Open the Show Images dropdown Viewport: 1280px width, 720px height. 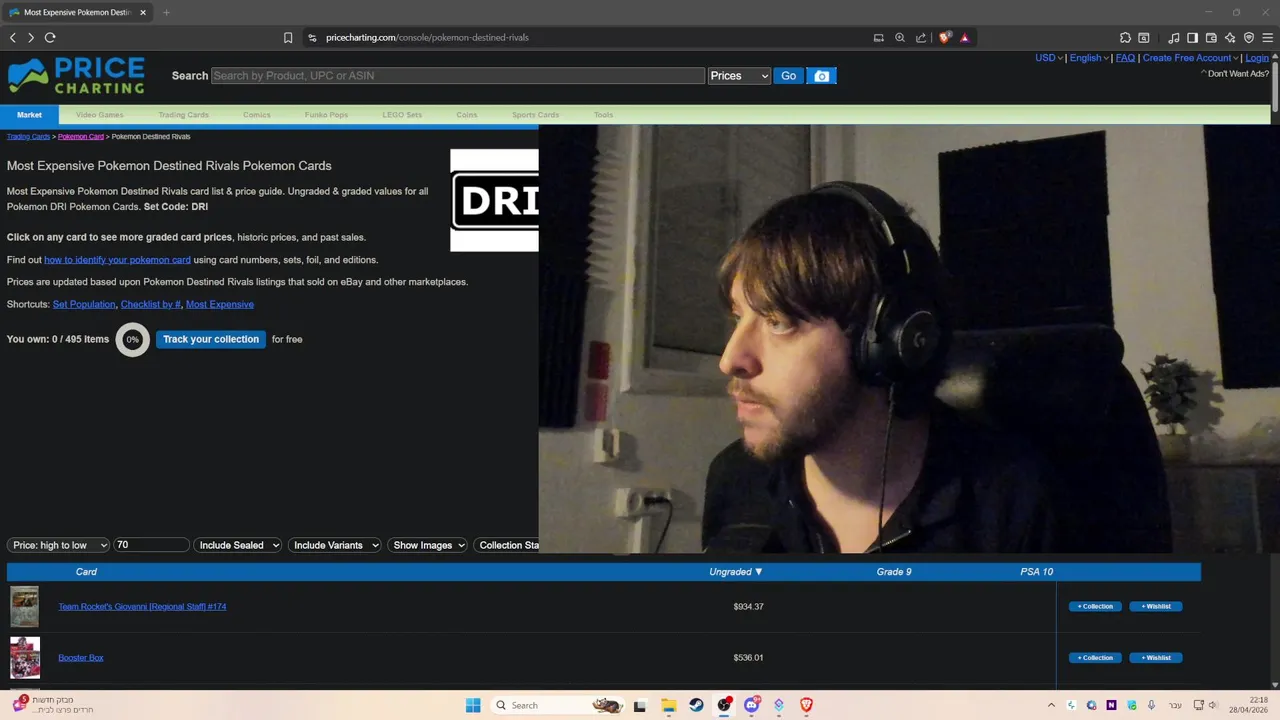click(428, 545)
